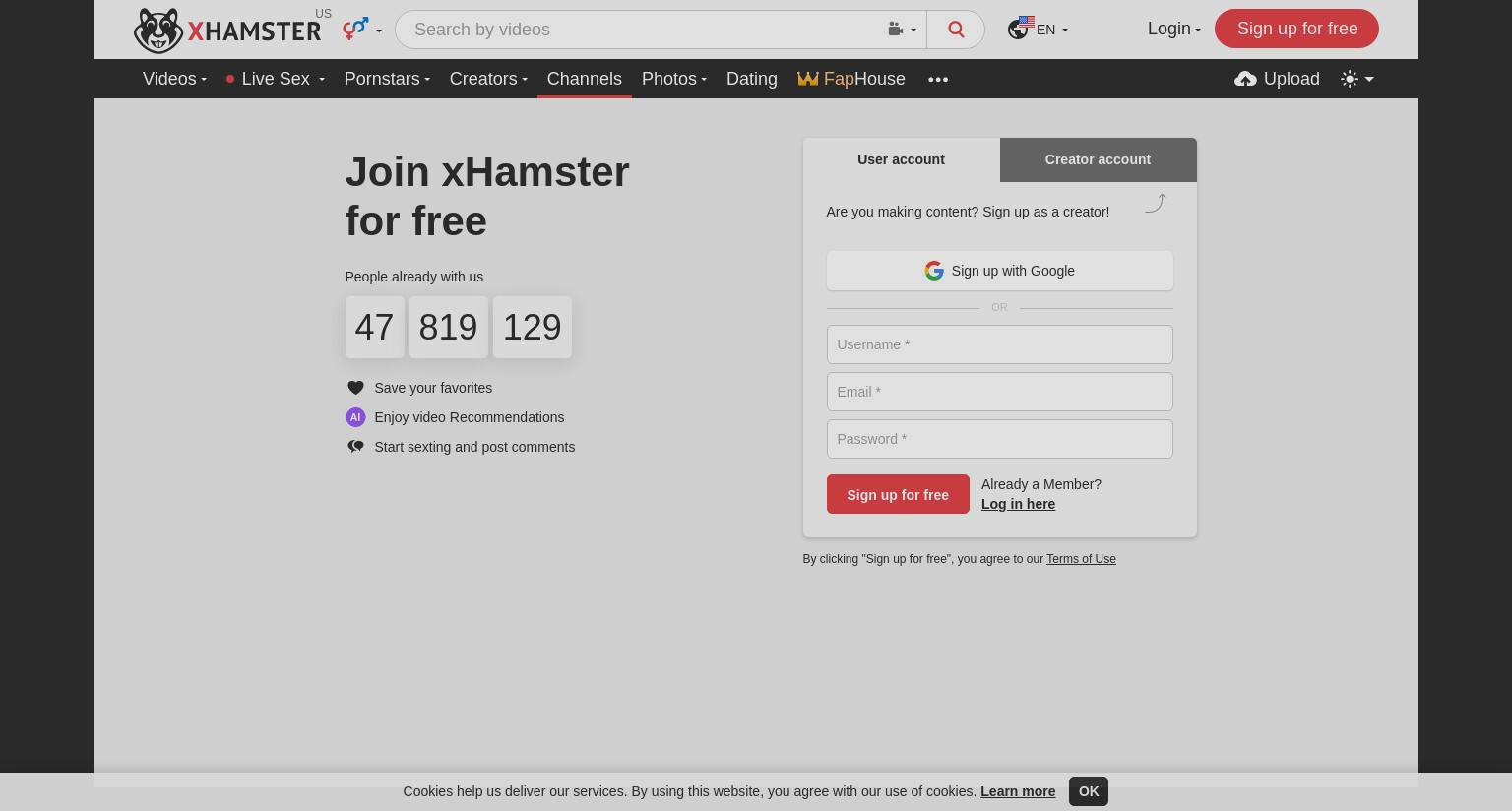Open the Pornstars menu
Screen dimensions: 1512x811
coord(387,79)
